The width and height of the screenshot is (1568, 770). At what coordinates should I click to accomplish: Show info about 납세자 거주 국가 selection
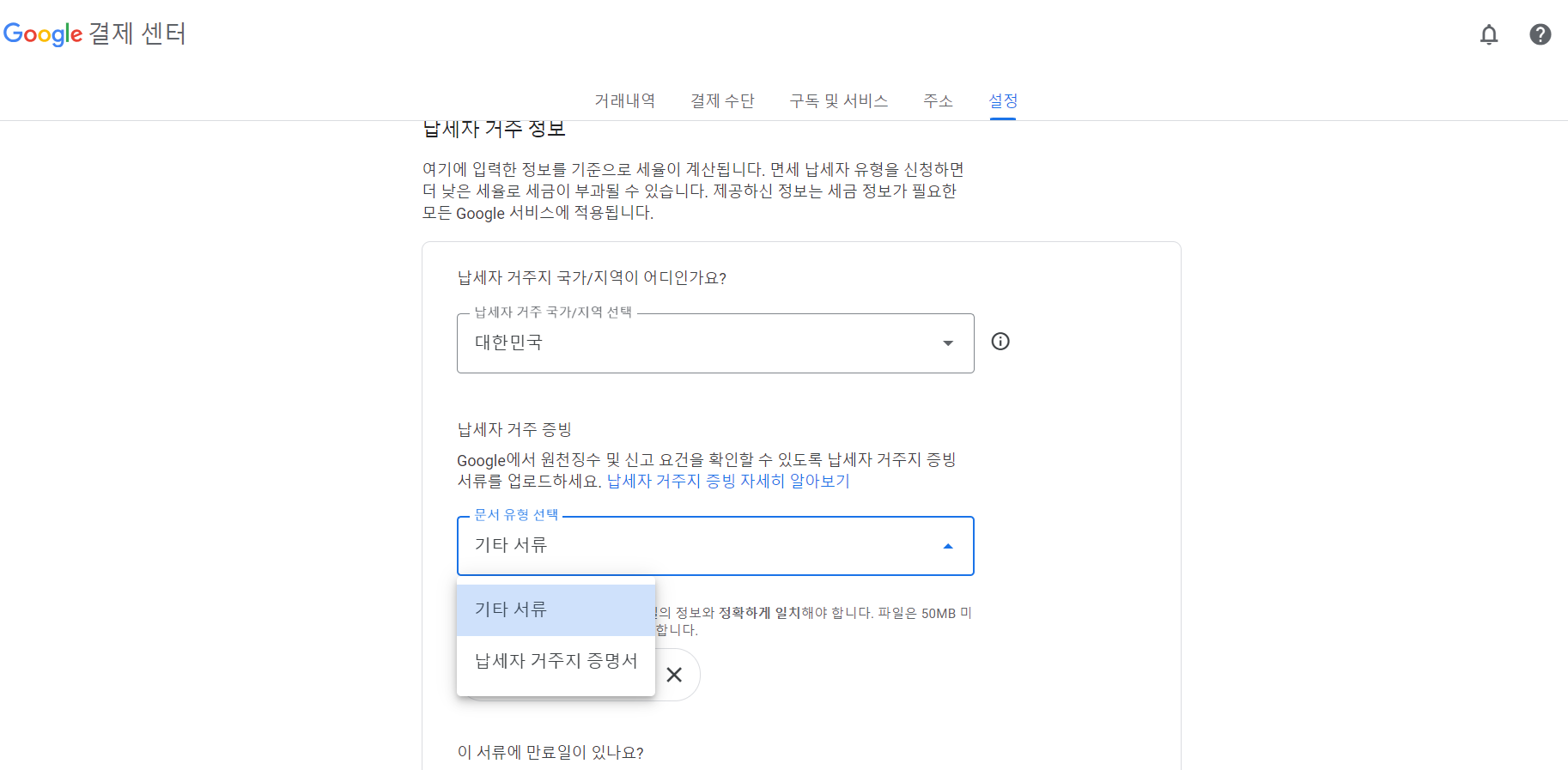pyautogui.click(x=1000, y=342)
